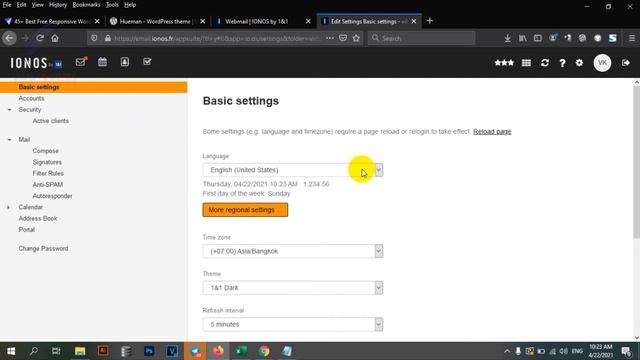The image size is (640, 360).
Task: Open the Time zone dropdown
Action: (x=293, y=251)
